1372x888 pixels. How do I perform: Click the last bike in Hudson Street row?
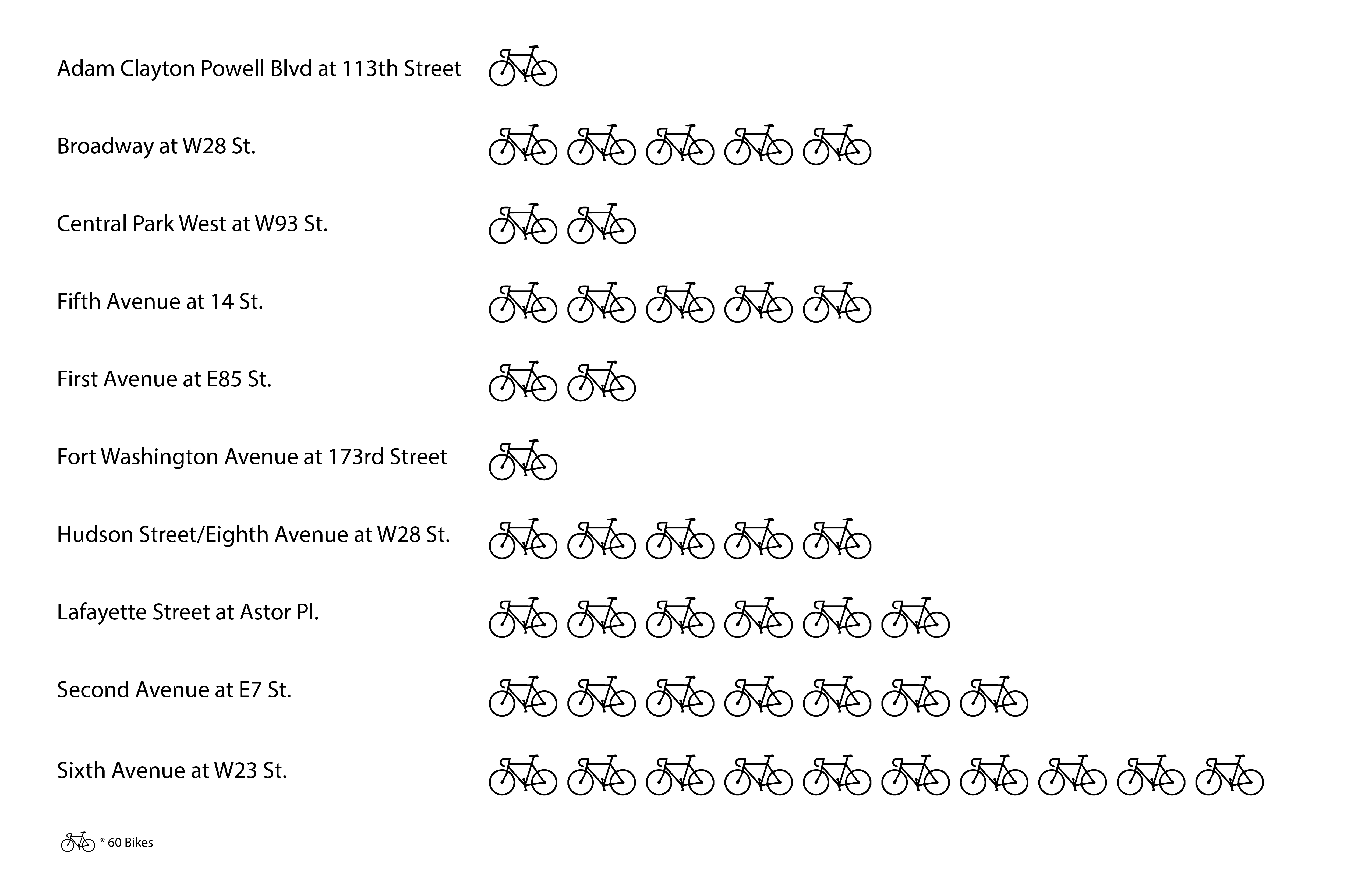pyautogui.click(x=836, y=539)
